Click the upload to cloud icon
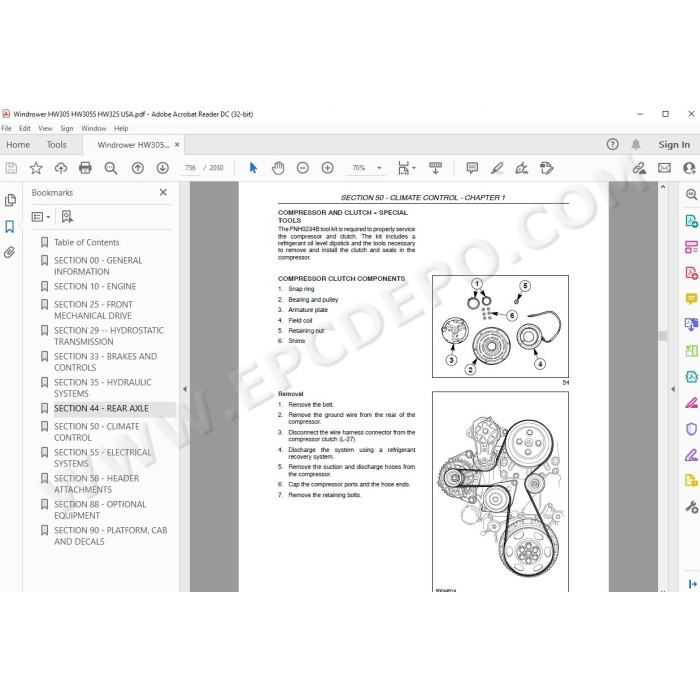Viewport: 700px width, 700px height. point(61,168)
